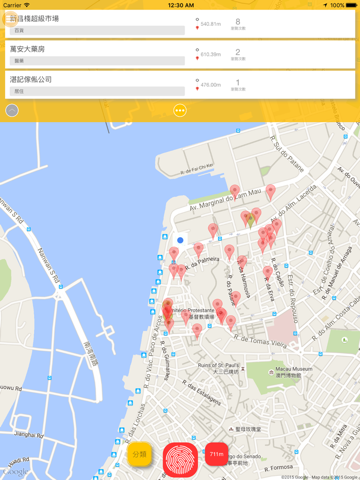Select the red pin on R. da Erva
The height and width of the screenshot is (480, 360).
(x=267, y=273)
